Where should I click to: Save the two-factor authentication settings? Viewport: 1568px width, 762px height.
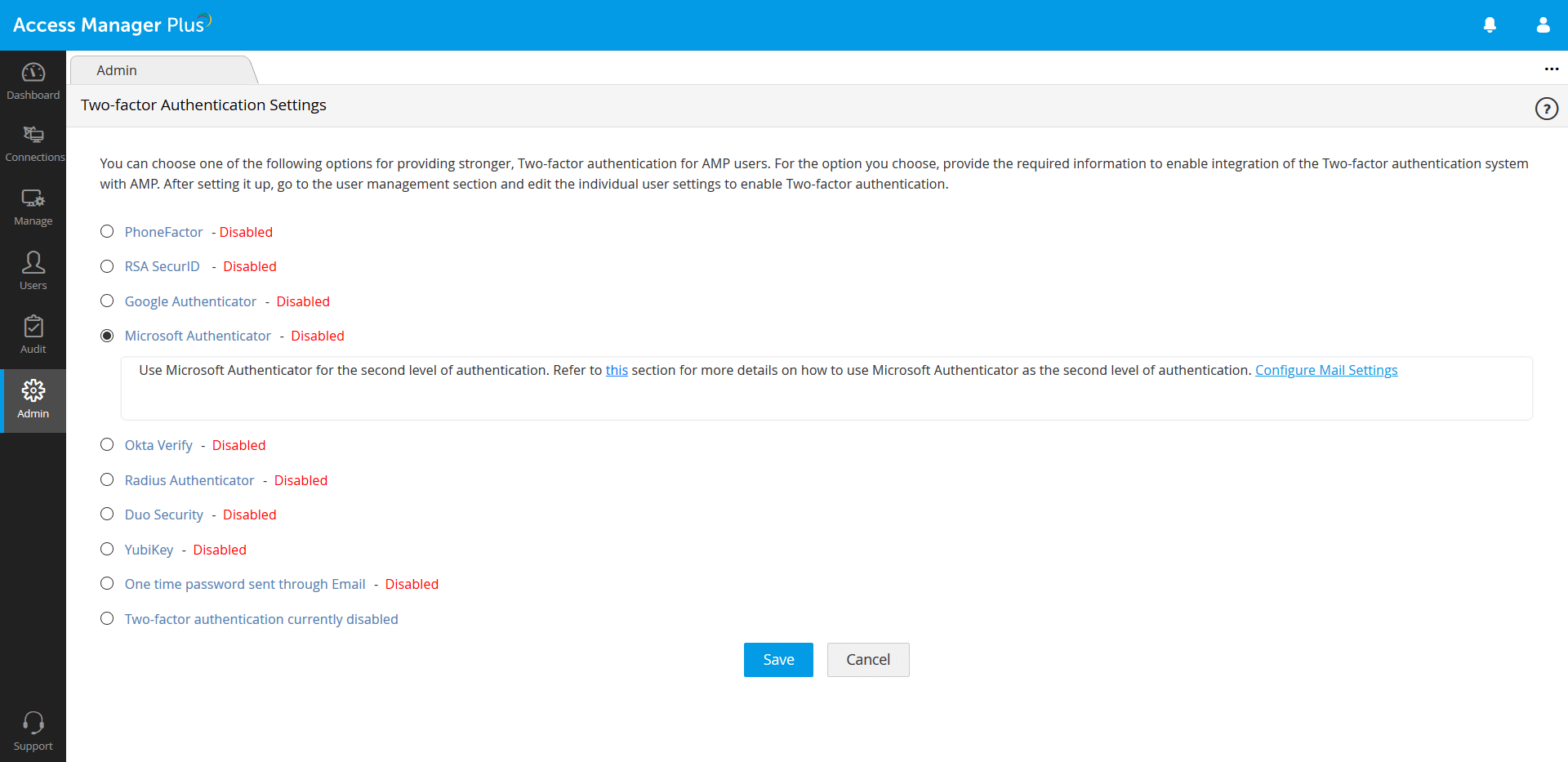coord(778,660)
